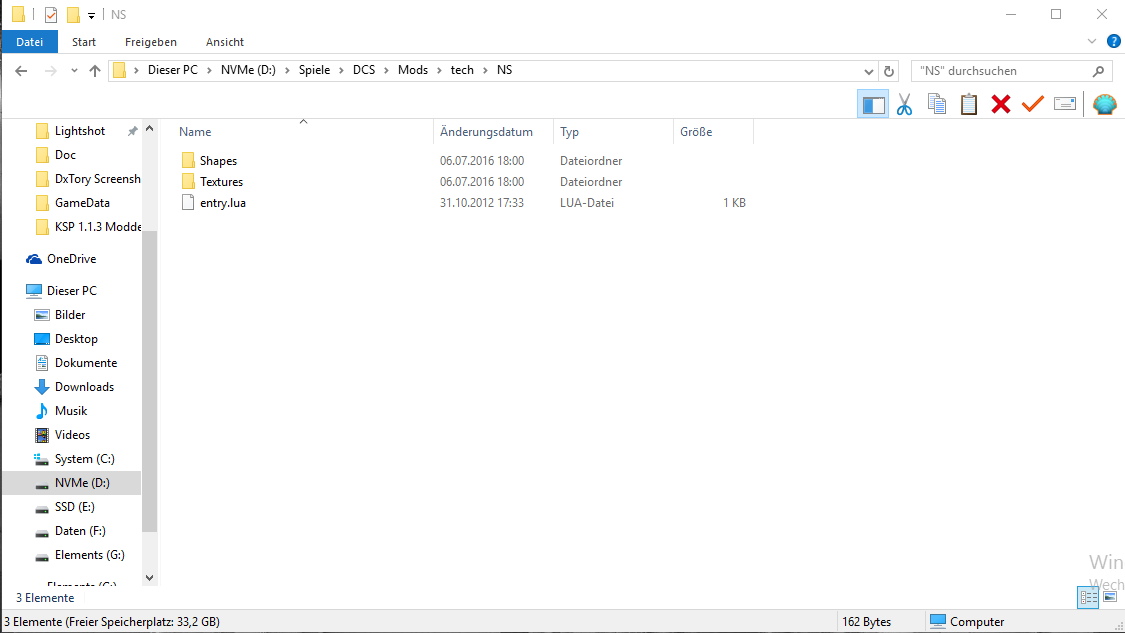Image resolution: width=1125 pixels, height=633 pixels.
Task: Select SSD (E:) drive in sidebar
Action: (74, 507)
